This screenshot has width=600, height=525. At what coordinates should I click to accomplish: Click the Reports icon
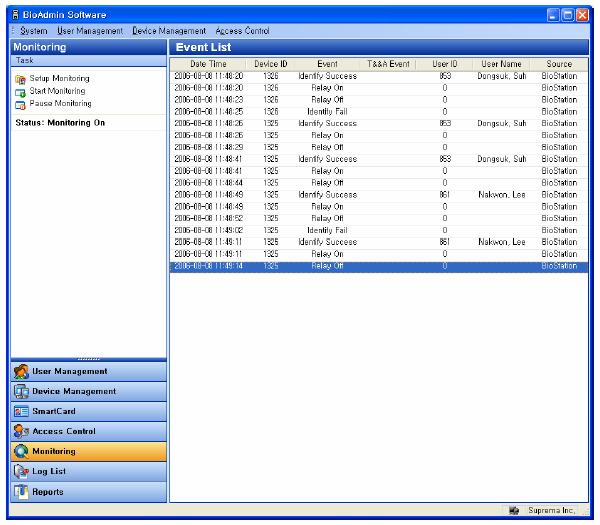pyautogui.click(x=21, y=492)
